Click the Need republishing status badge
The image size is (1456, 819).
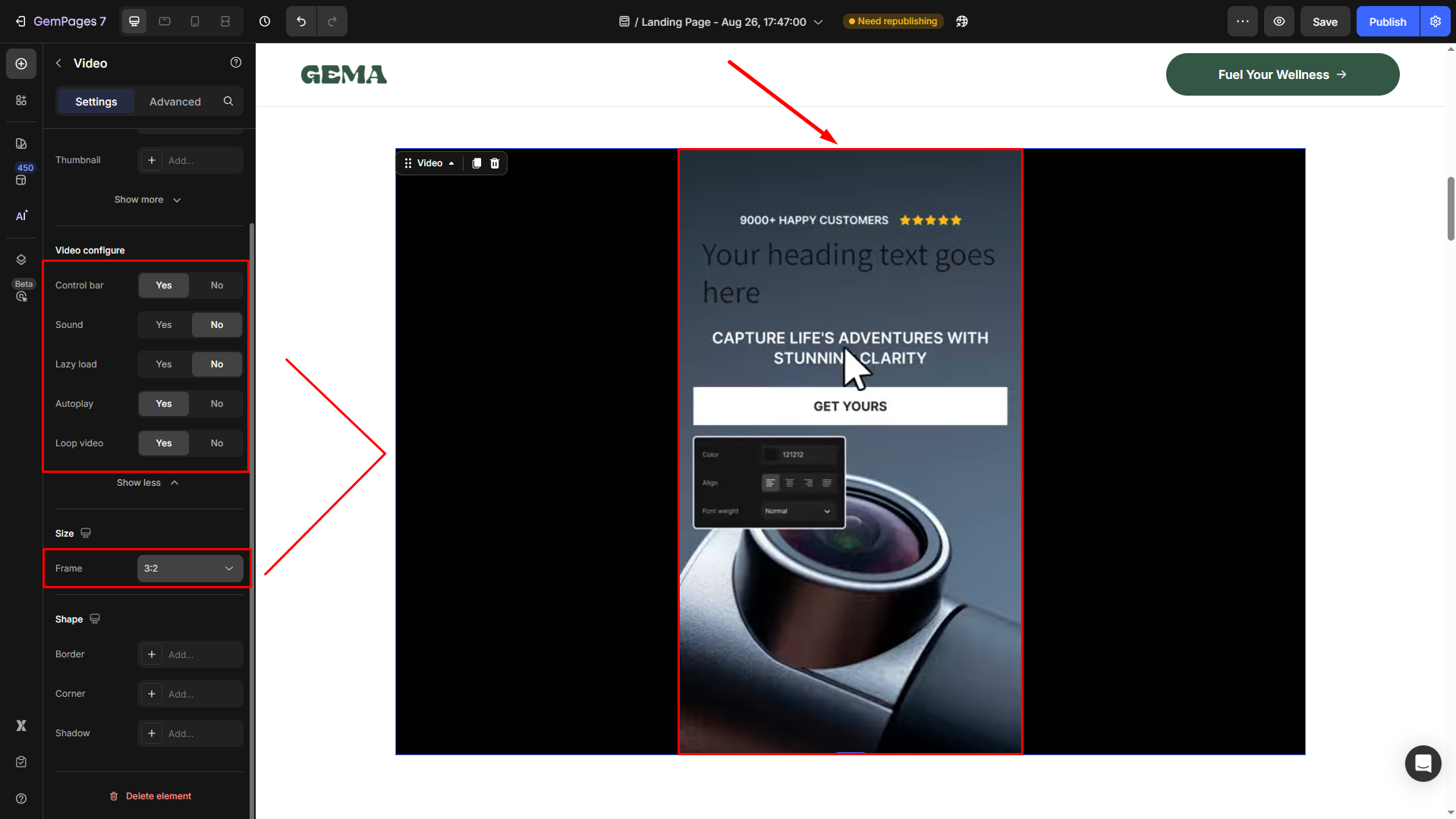click(893, 21)
